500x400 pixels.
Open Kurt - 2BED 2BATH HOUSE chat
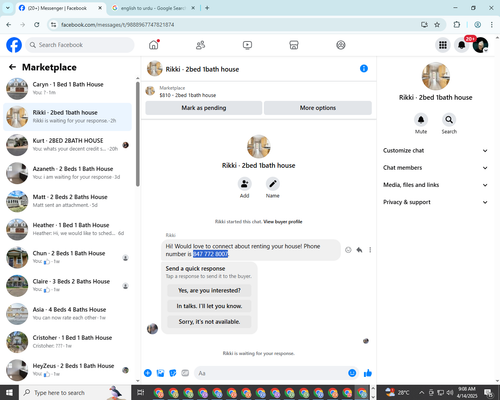pyautogui.click(x=68, y=145)
